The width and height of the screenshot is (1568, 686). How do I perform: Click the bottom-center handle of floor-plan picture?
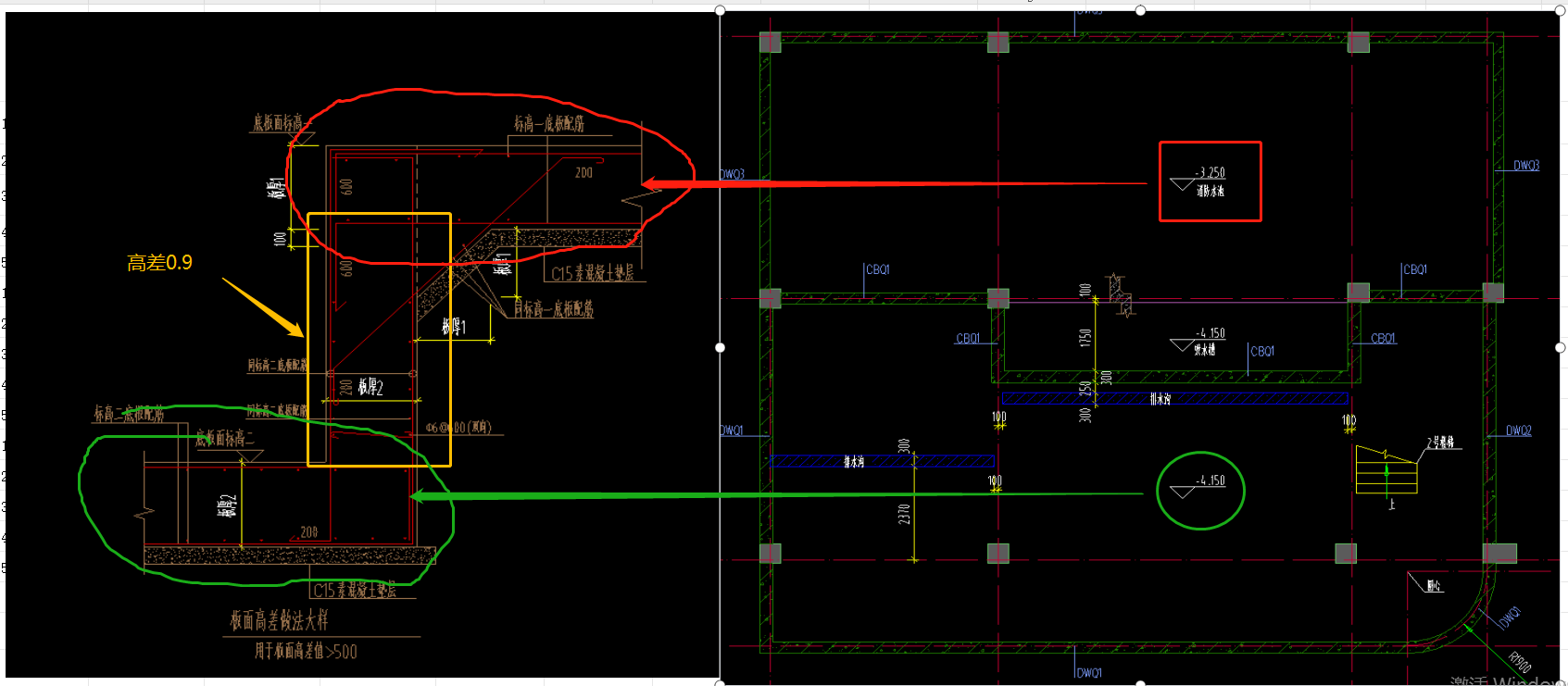[x=1140, y=683]
